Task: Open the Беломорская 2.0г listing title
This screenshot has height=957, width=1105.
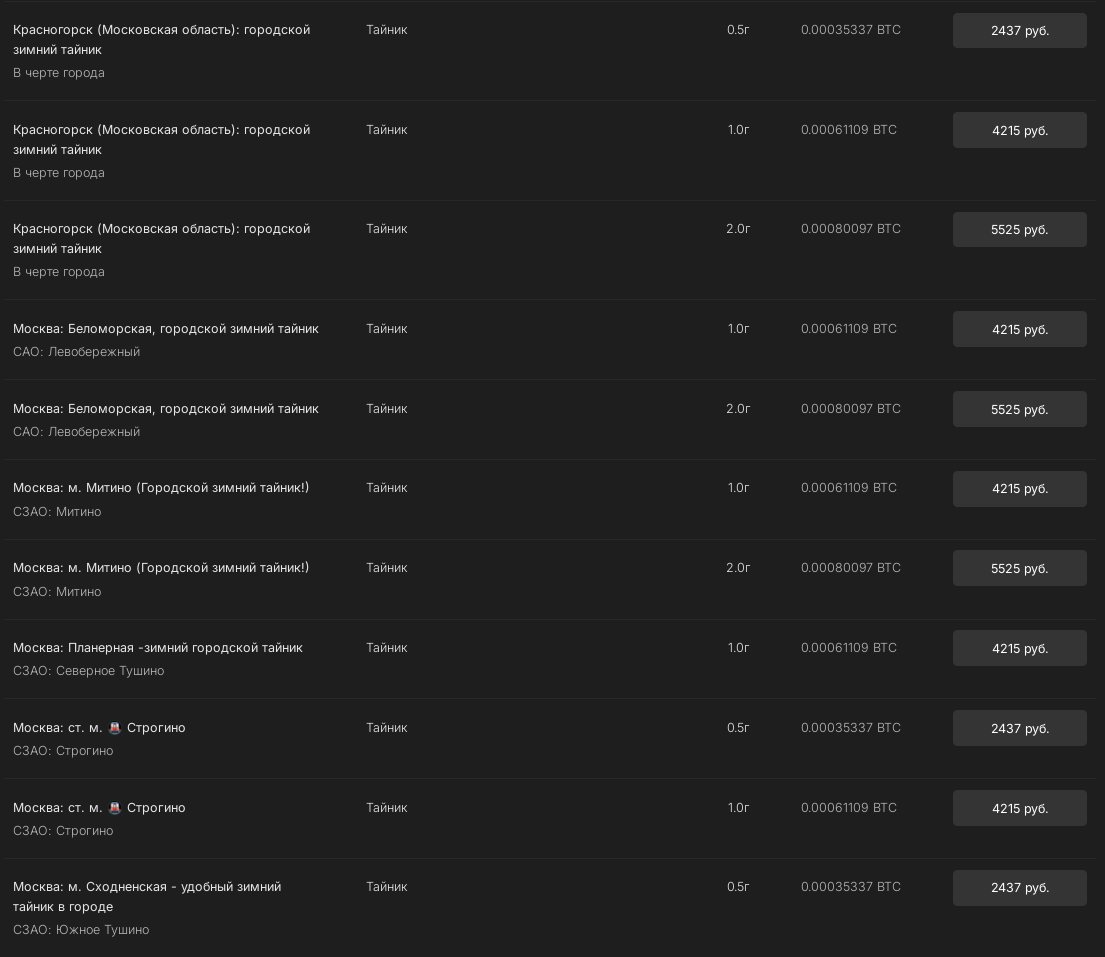Action: coord(166,409)
